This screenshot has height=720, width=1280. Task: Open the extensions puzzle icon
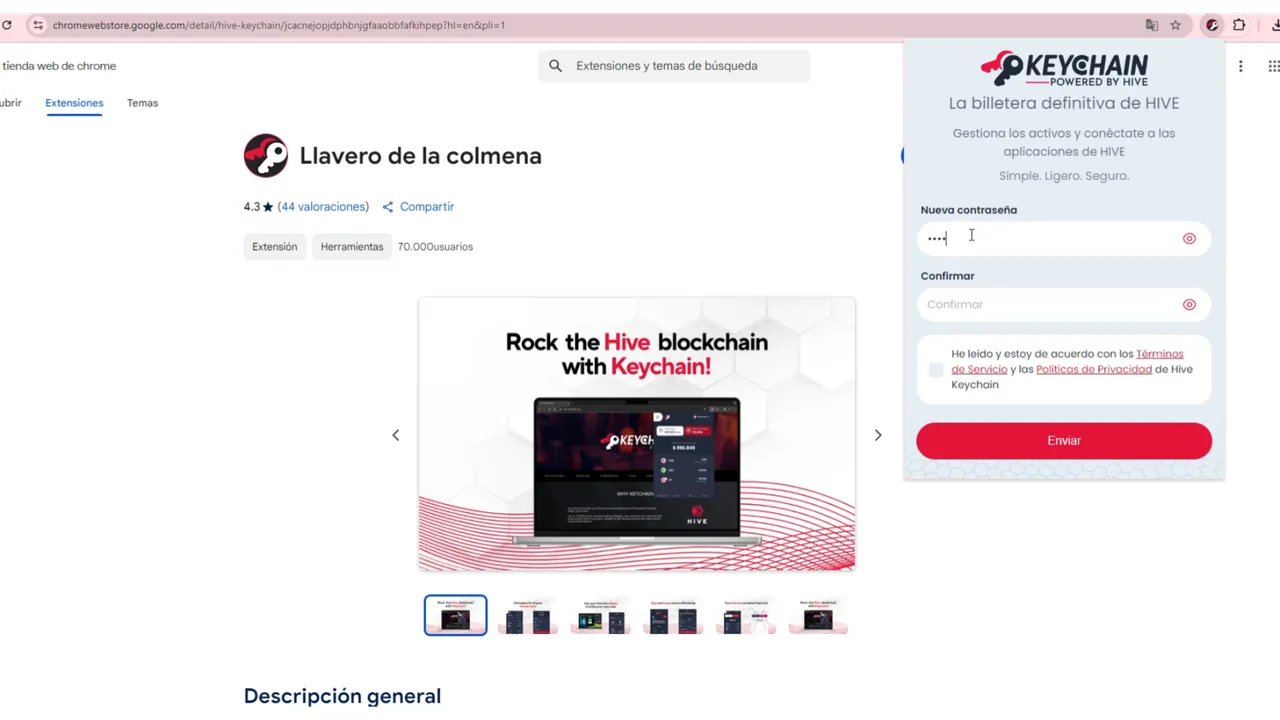(x=1239, y=25)
